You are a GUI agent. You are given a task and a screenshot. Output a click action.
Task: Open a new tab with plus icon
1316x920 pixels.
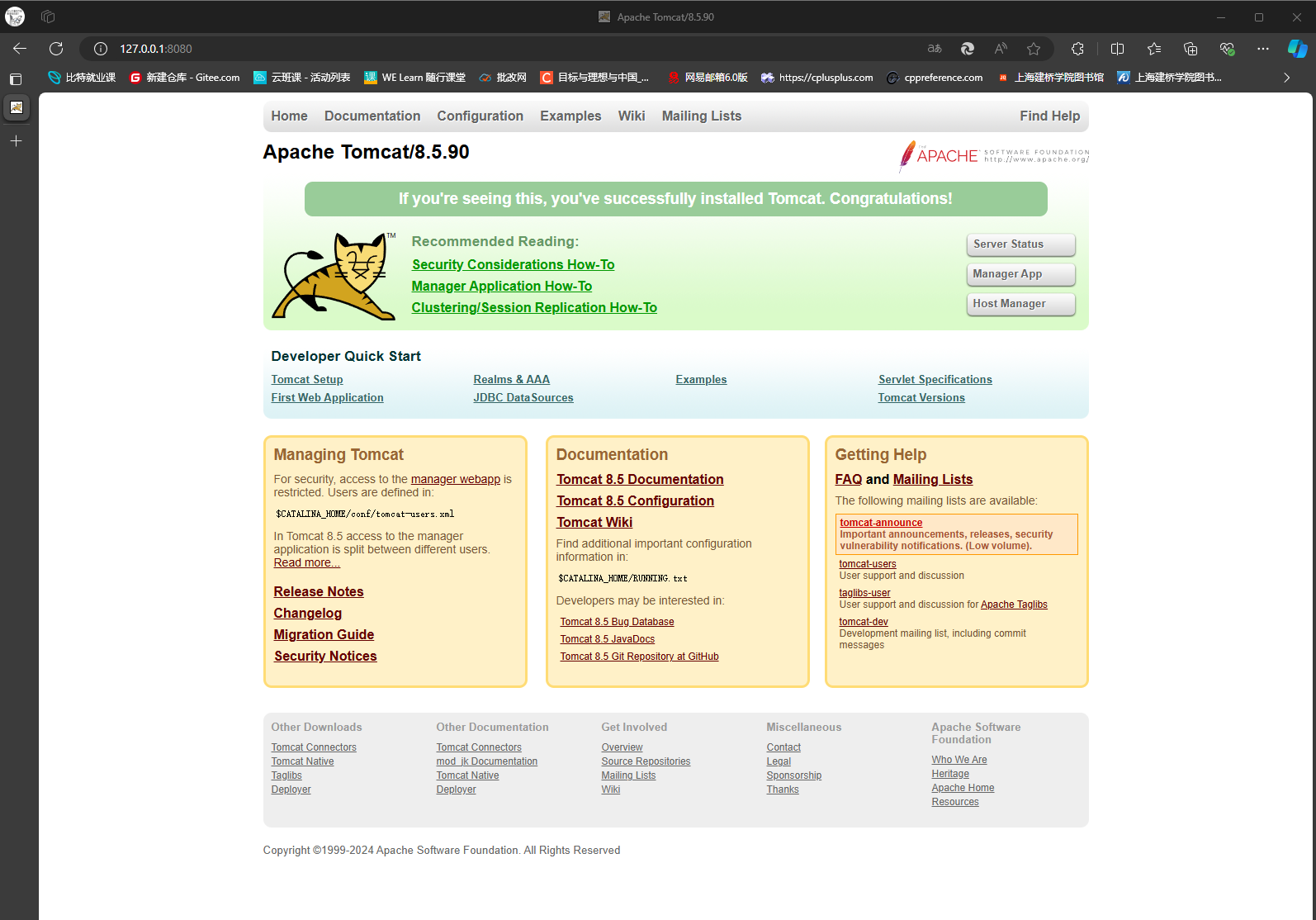click(x=16, y=141)
